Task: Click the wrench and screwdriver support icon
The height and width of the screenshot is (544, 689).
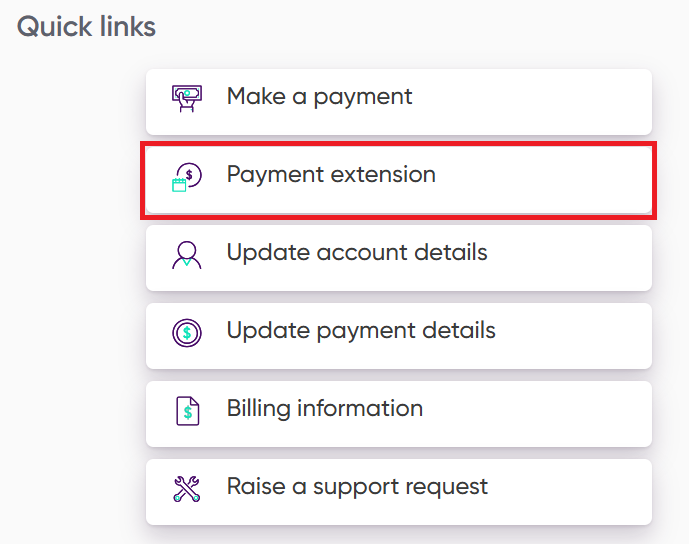Action: pyautogui.click(x=186, y=488)
